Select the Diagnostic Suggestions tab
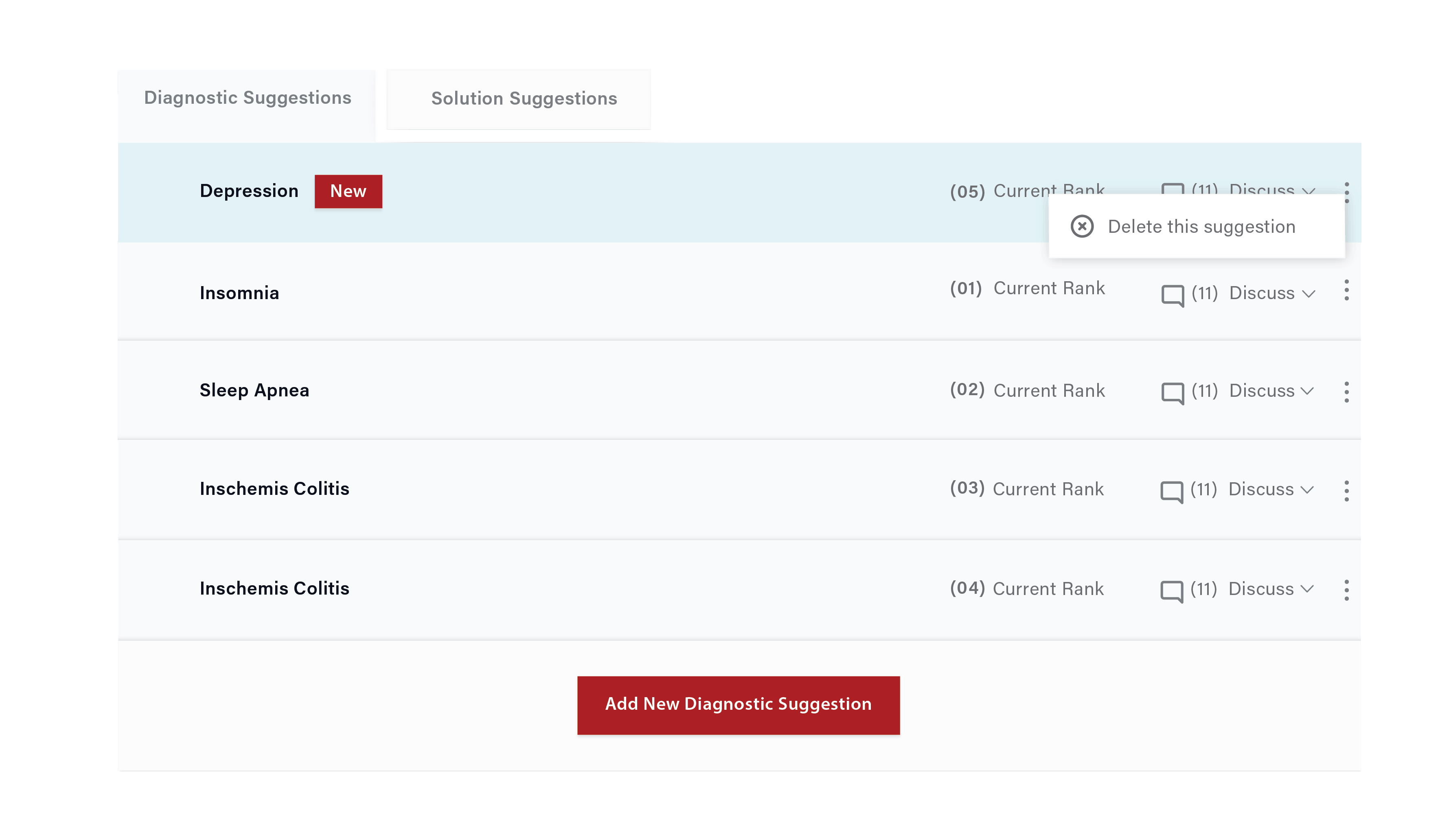 pyautogui.click(x=247, y=97)
